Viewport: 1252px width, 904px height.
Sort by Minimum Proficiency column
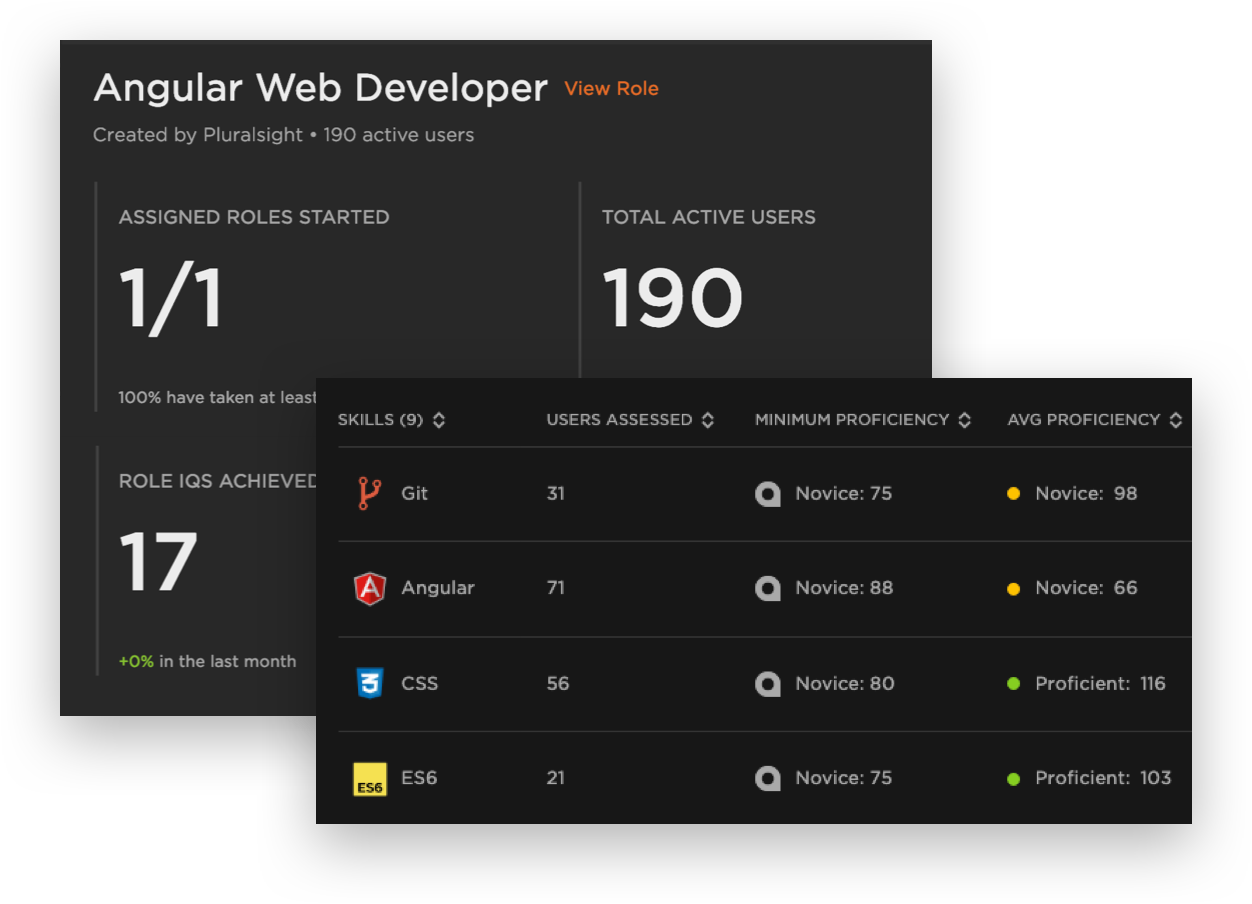coord(863,420)
